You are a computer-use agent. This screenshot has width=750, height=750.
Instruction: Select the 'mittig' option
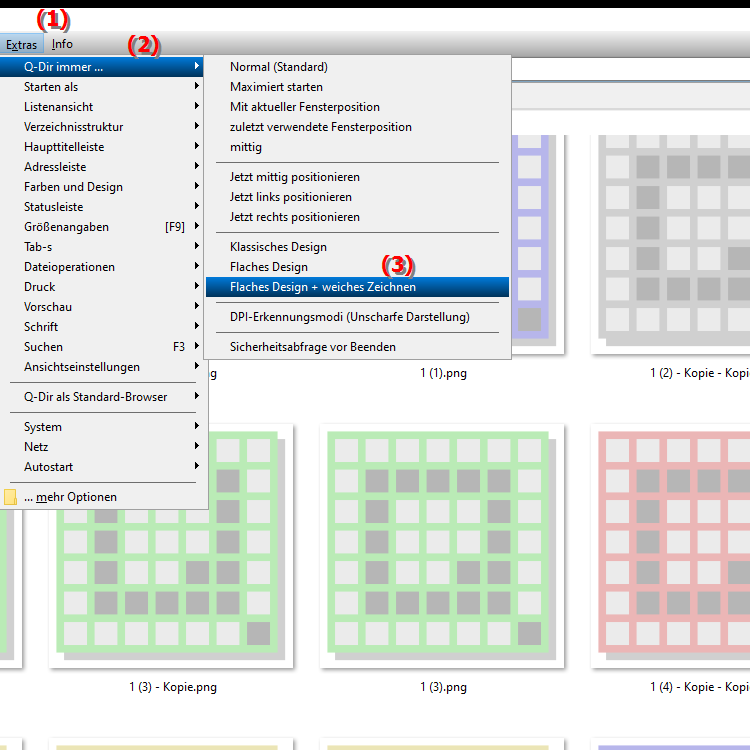click(357, 147)
